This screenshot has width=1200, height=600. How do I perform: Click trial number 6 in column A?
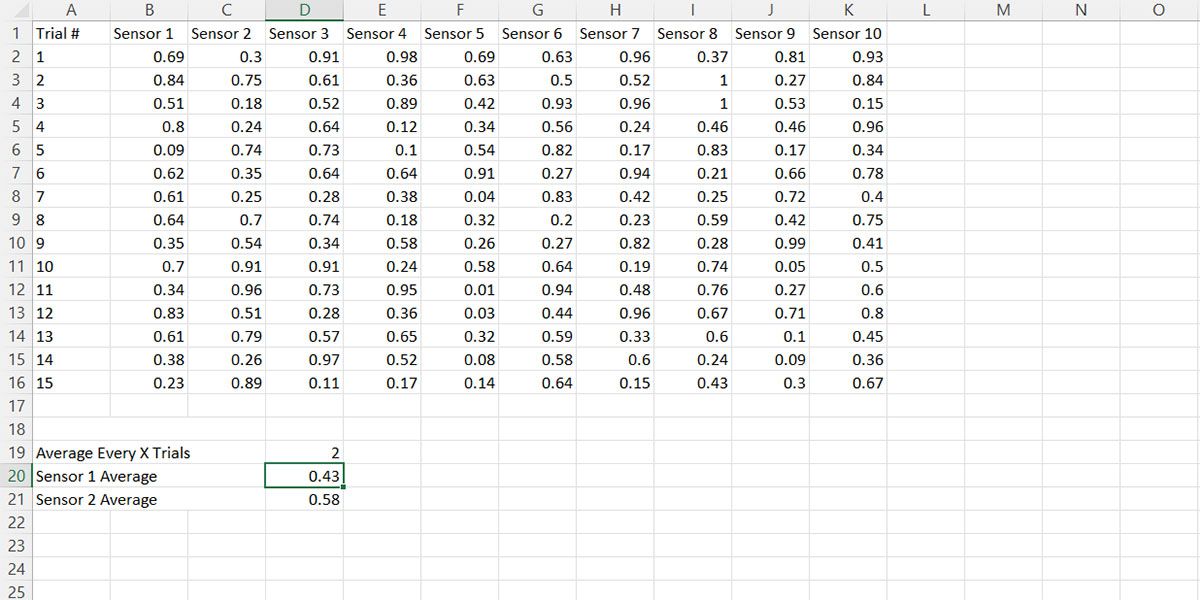[x=71, y=173]
